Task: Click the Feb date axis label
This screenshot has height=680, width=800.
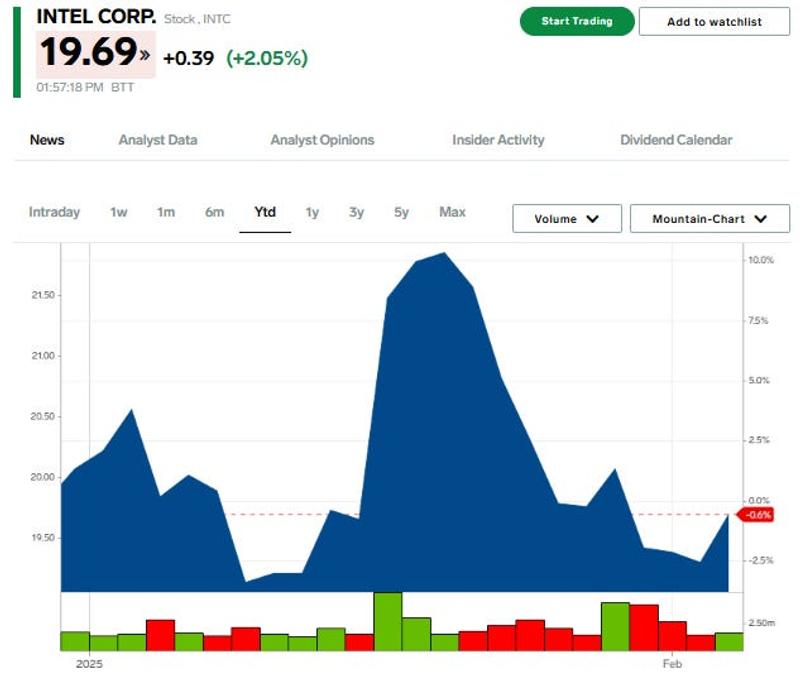Action: [x=672, y=664]
